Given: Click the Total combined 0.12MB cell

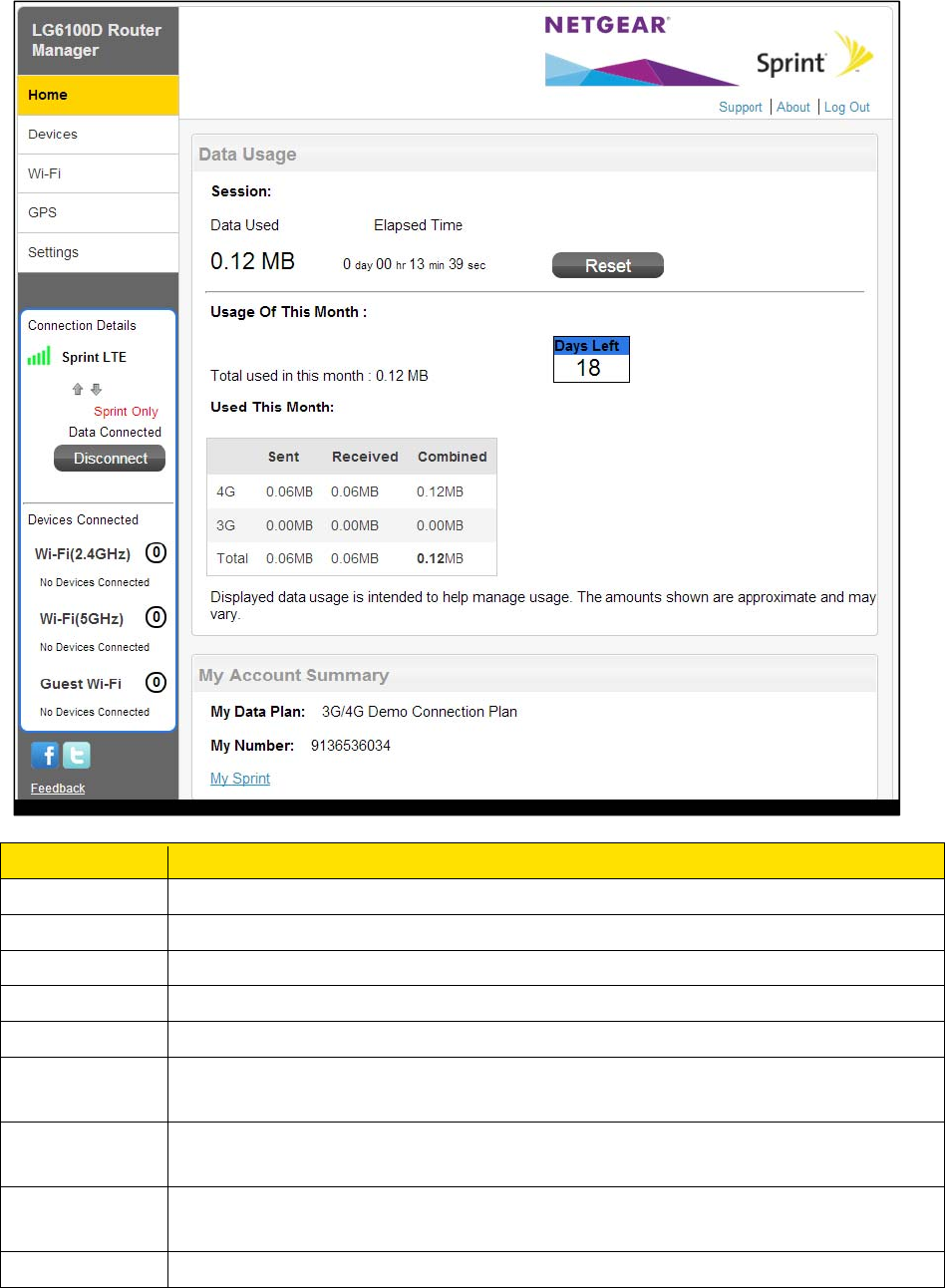Looking at the screenshot, I should coord(441,558).
